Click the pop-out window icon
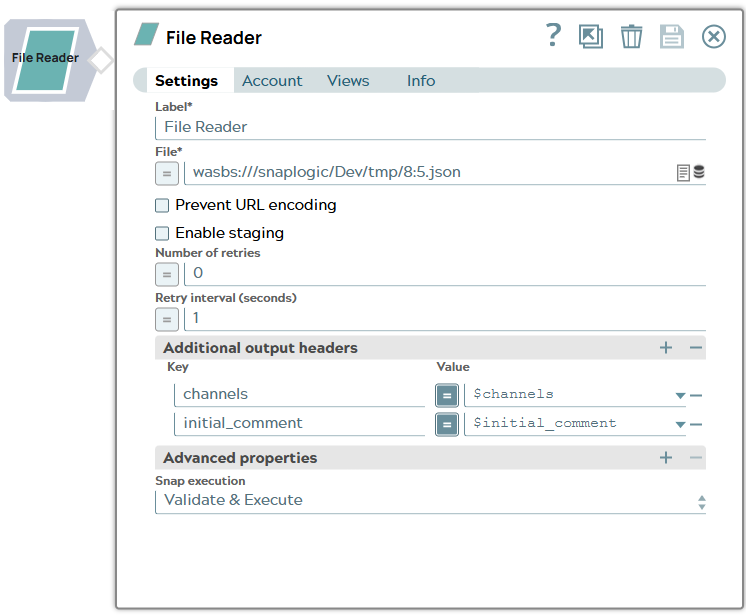This screenshot has width=746, height=616. (x=591, y=37)
